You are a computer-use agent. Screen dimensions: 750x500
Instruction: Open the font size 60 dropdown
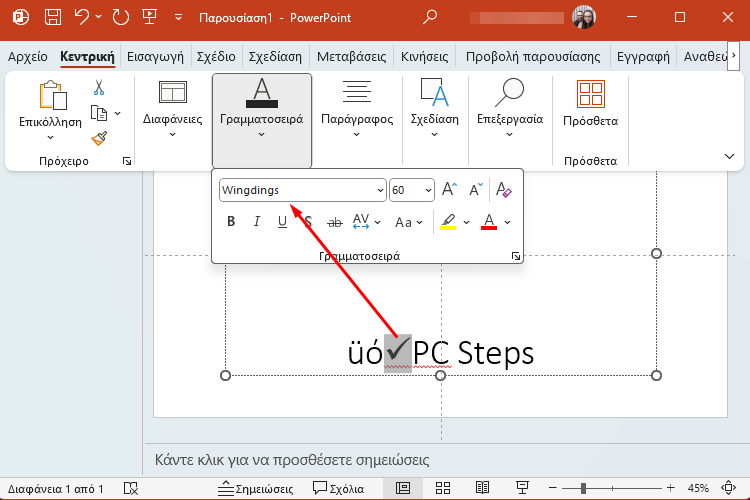[x=428, y=190]
